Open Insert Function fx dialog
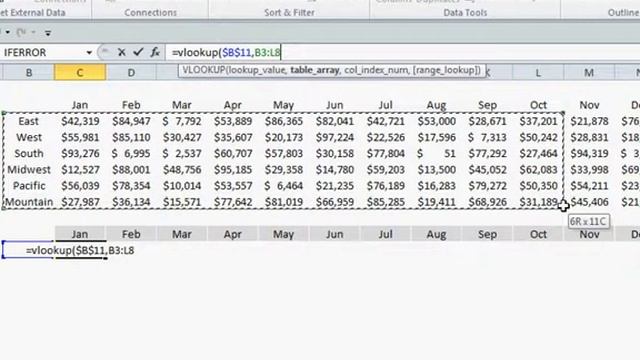 pos(155,52)
